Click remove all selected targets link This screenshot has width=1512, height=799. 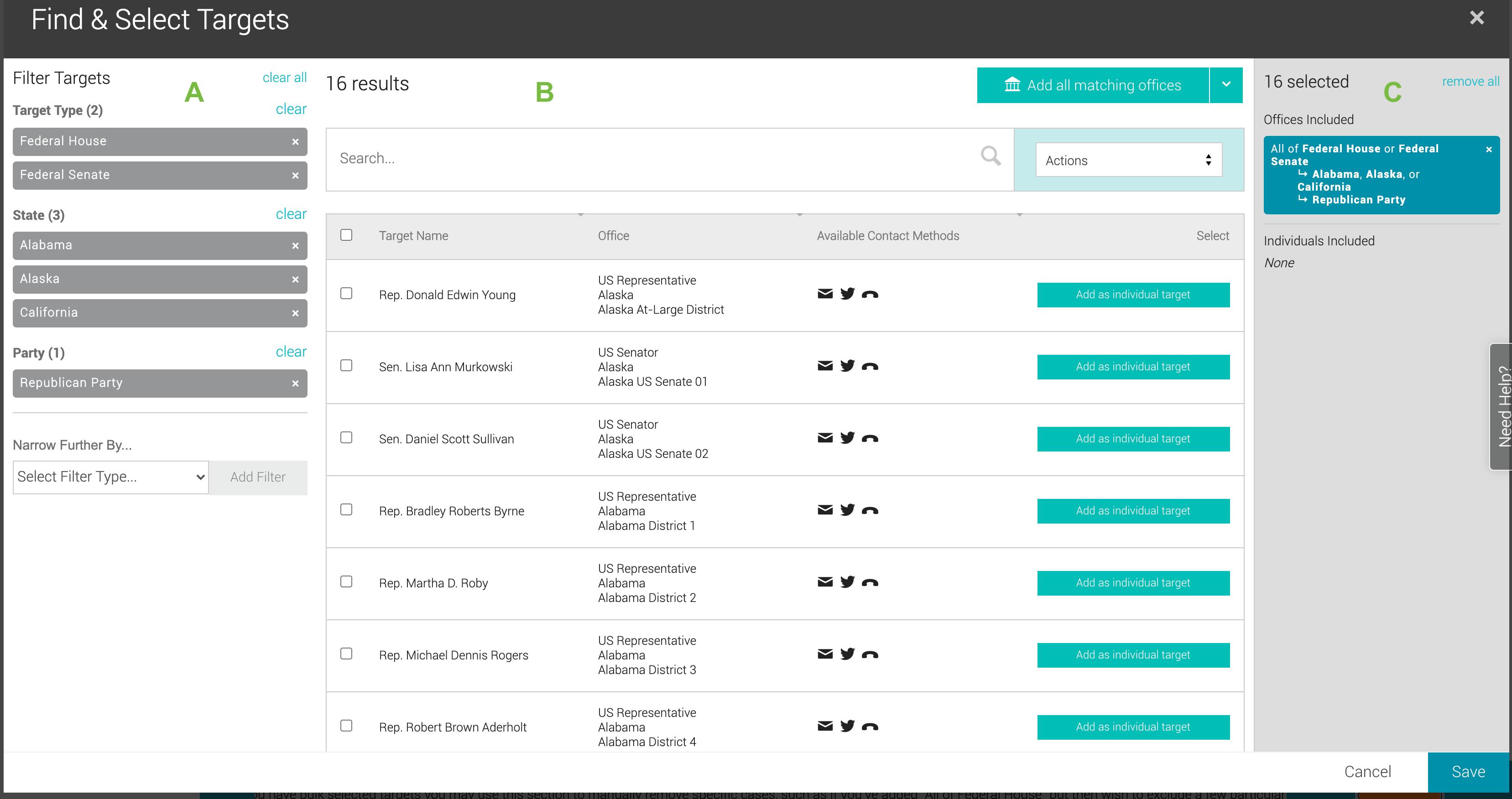click(x=1470, y=81)
